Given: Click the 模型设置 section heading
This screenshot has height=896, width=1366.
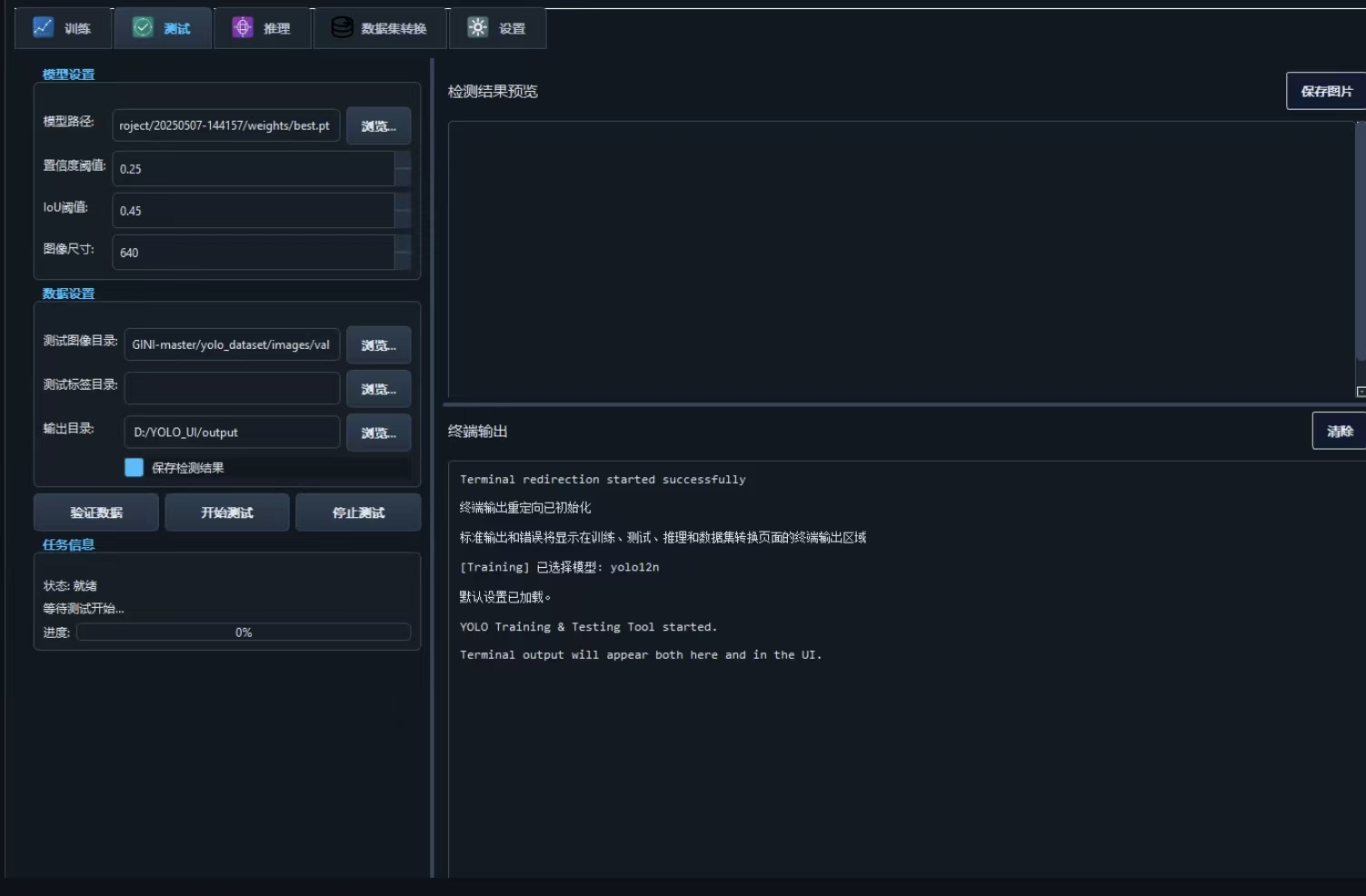Looking at the screenshot, I should click(x=68, y=75).
